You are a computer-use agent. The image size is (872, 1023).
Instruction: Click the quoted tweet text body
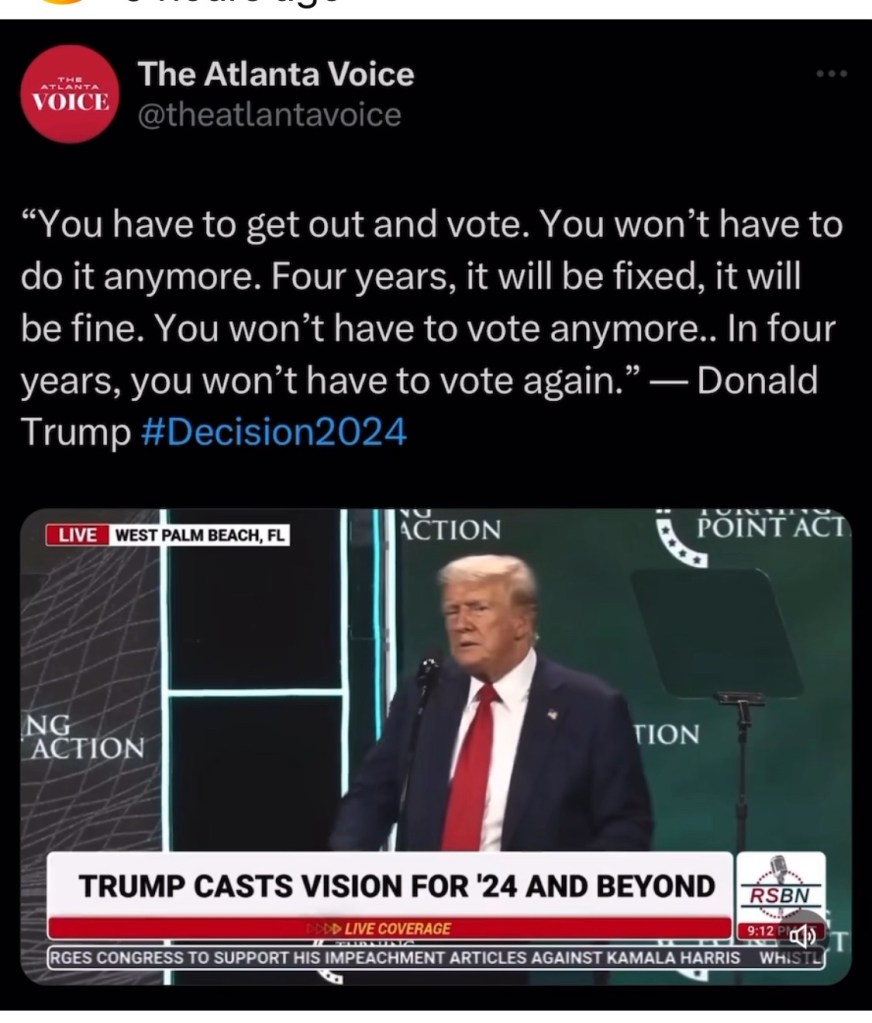(430, 328)
